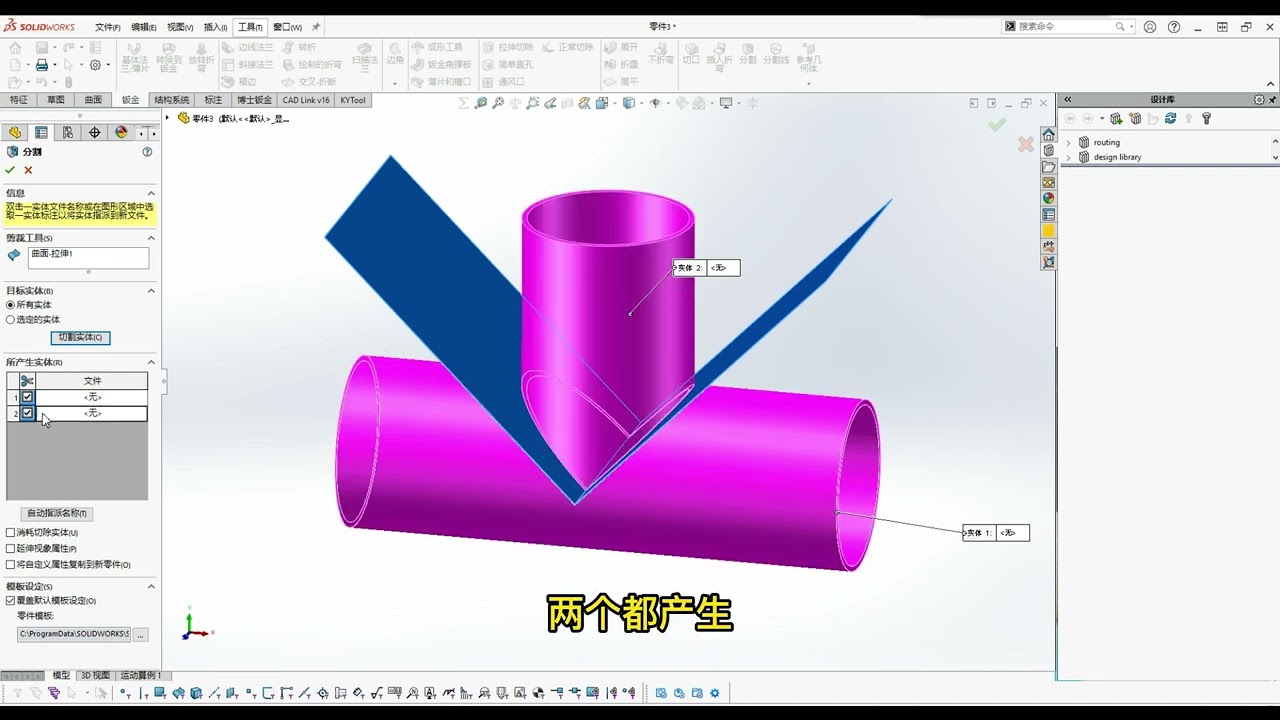Click the print icon in the top toolbar
The image size is (1280, 720).
(x=42, y=65)
